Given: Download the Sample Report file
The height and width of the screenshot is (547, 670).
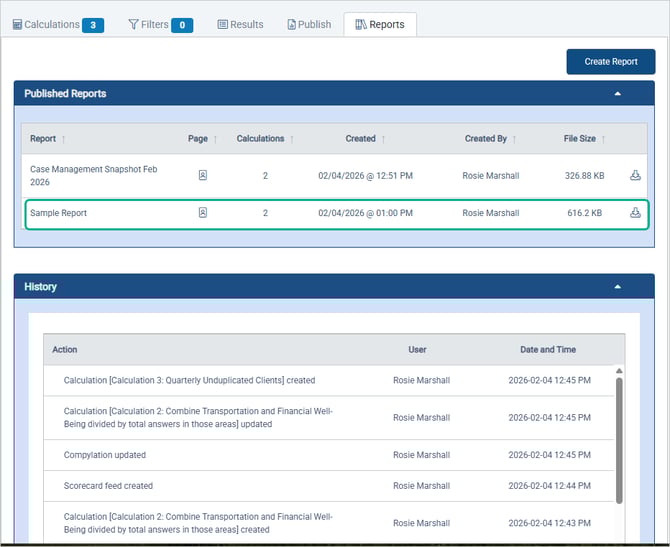Looking at the screenshot, I should pos(635,213).
